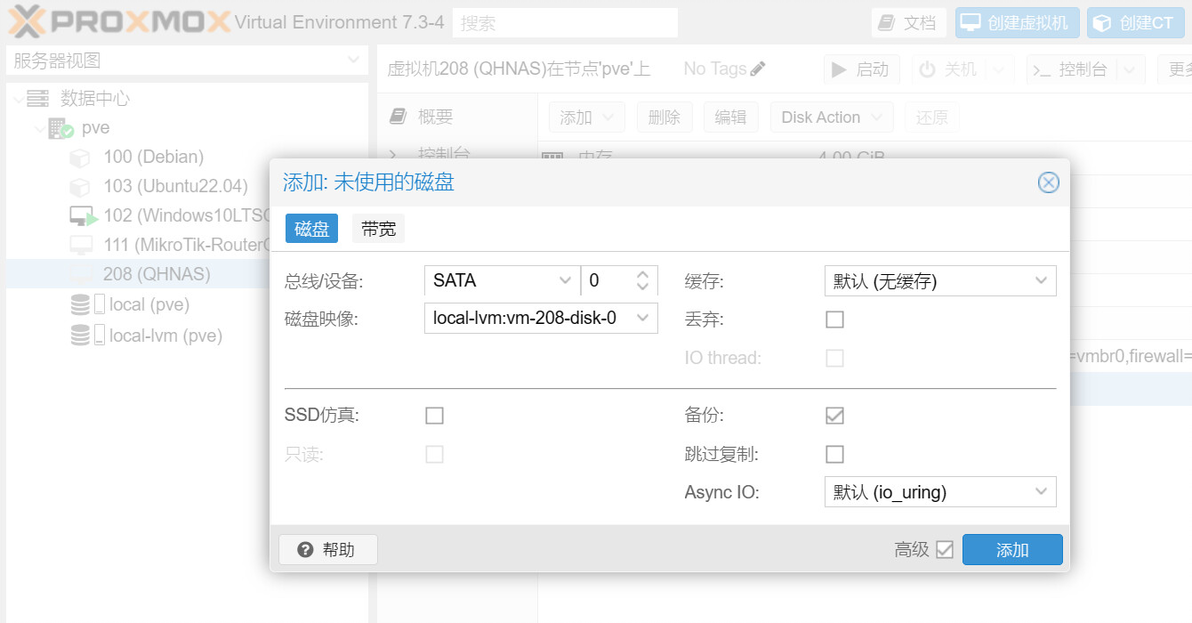
Task: Open the 关机 shutdown options arrow
Action: 999,70
